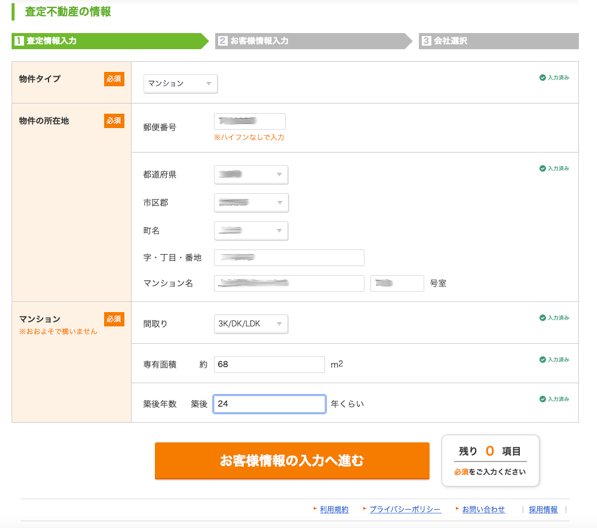This screenshot has width=597, height=528.
Task: Open the プライバシーポリシー link
Action: [x=405, y=509]
